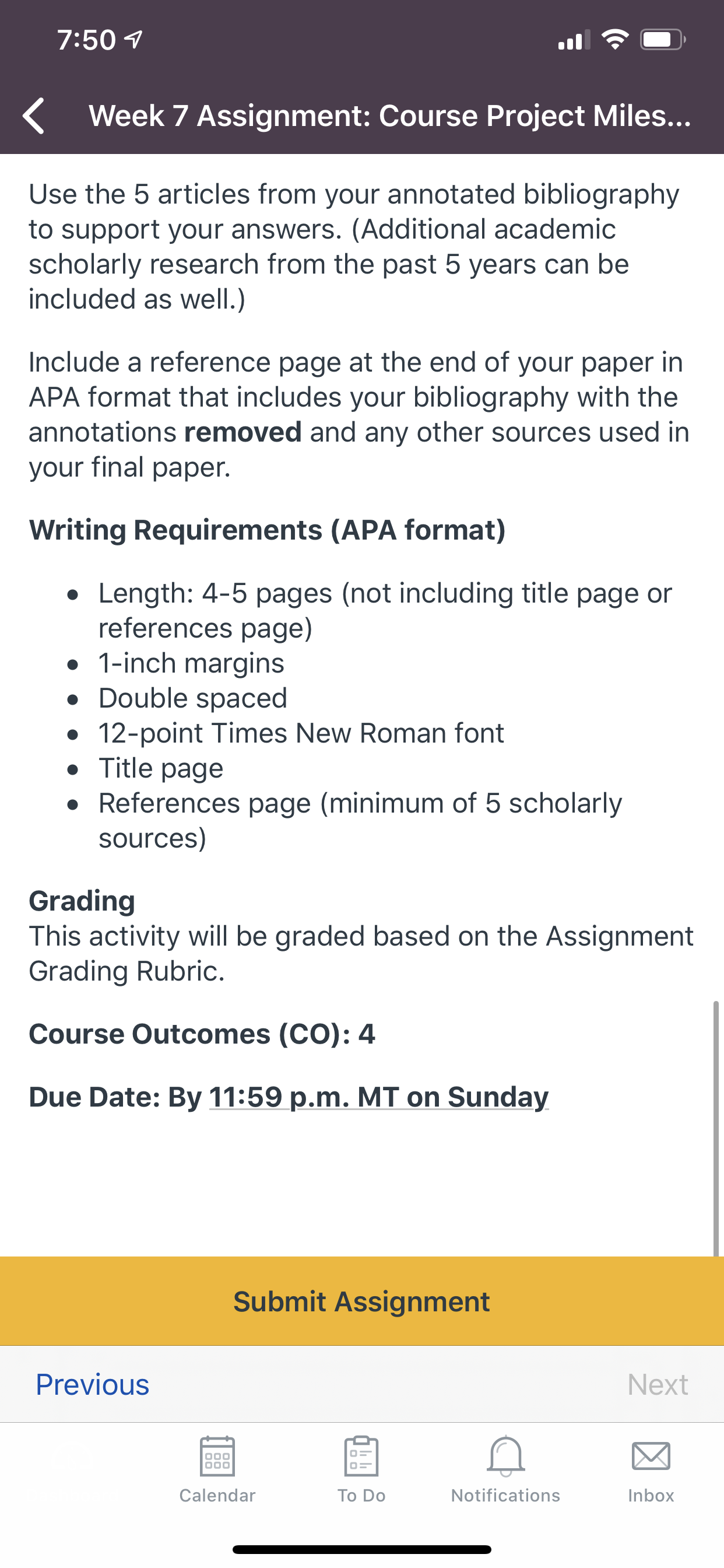Tap the back arrow chevron

point(33,116)
